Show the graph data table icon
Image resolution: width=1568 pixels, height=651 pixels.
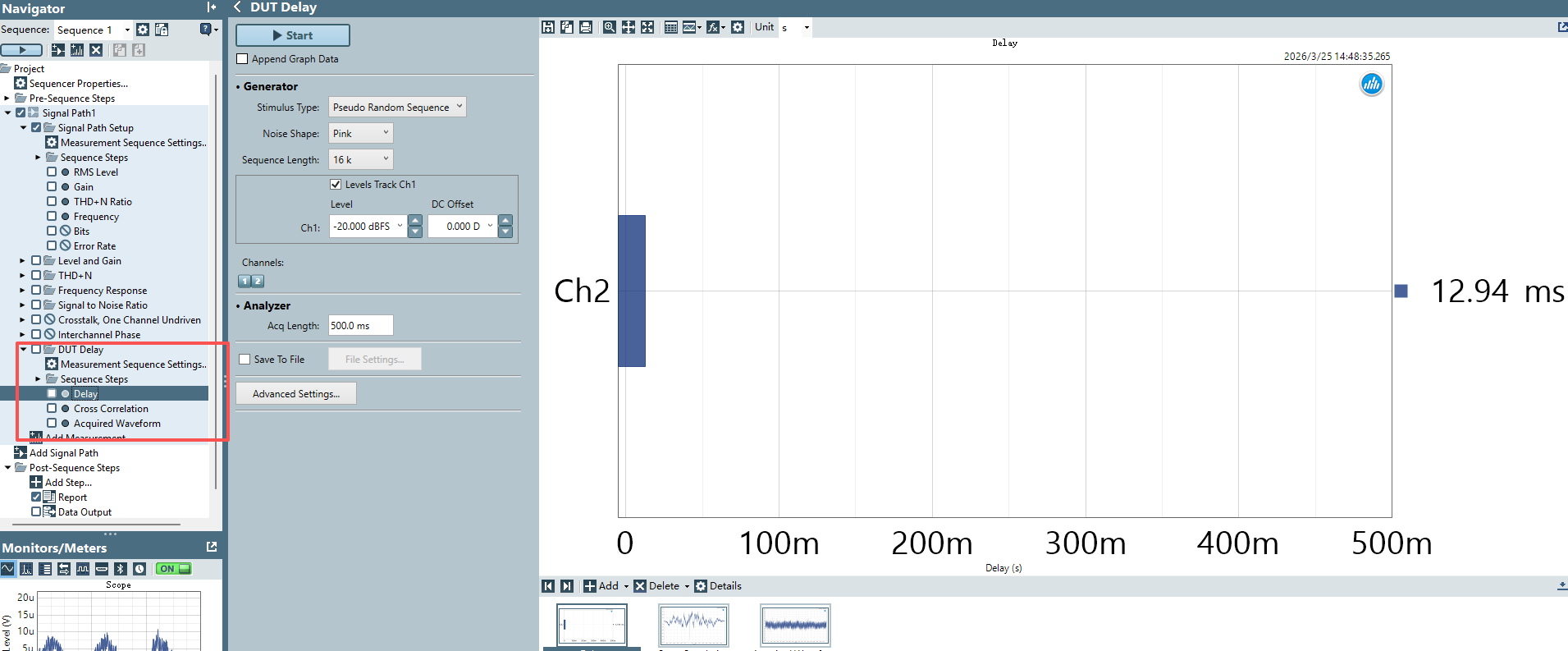(671, 27)
